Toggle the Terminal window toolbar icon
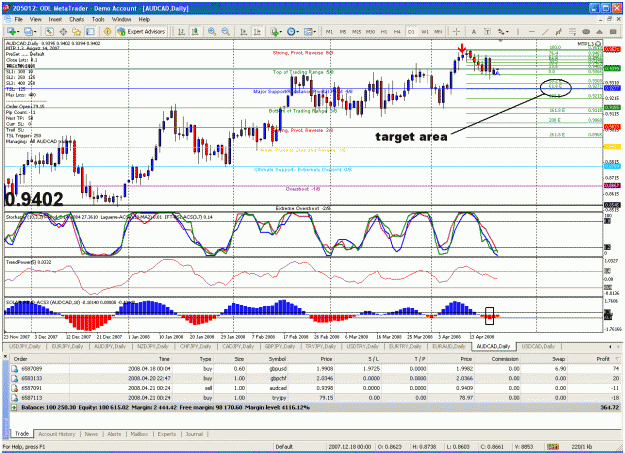 [90, 32]
